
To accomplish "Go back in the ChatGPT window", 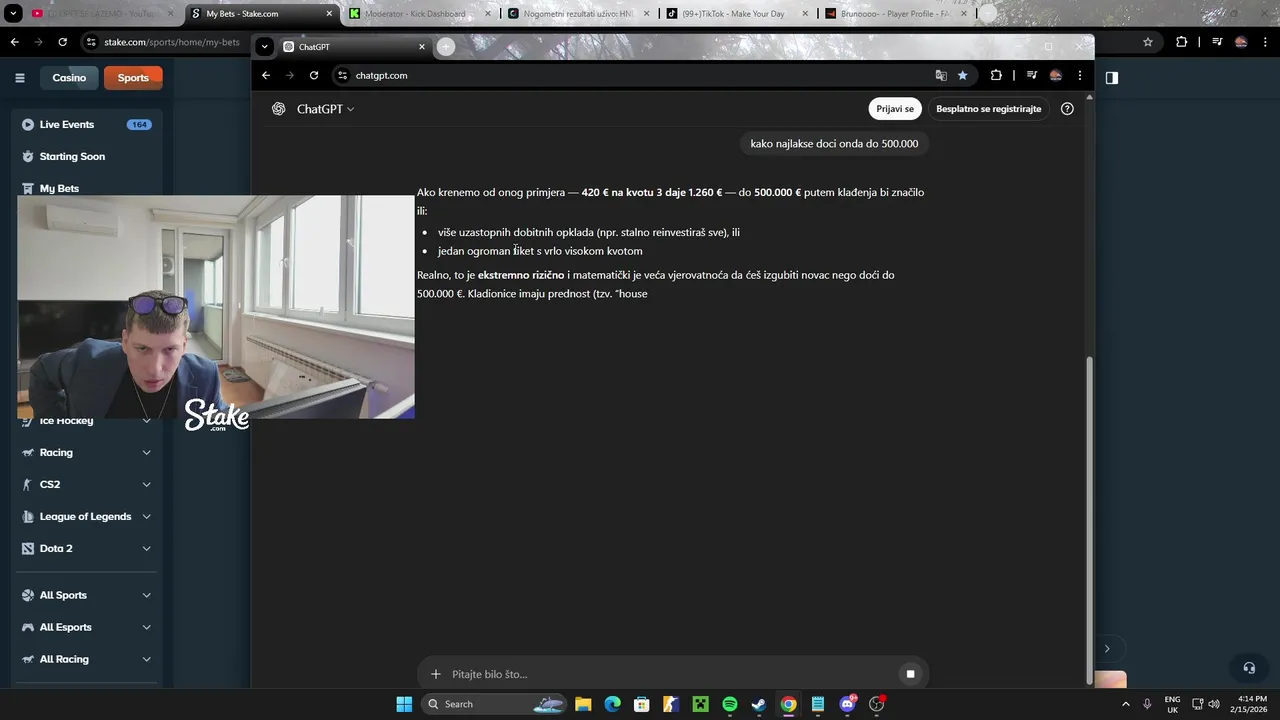I will click(x=266, y=75).
